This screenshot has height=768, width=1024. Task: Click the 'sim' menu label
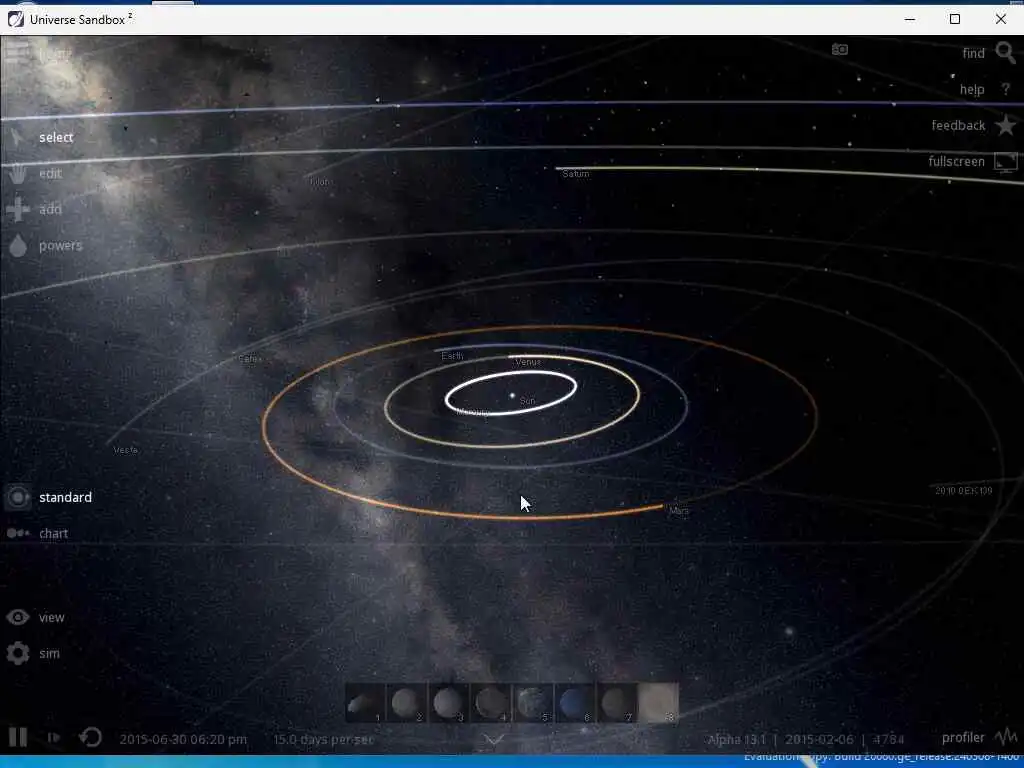coord(50,653)
